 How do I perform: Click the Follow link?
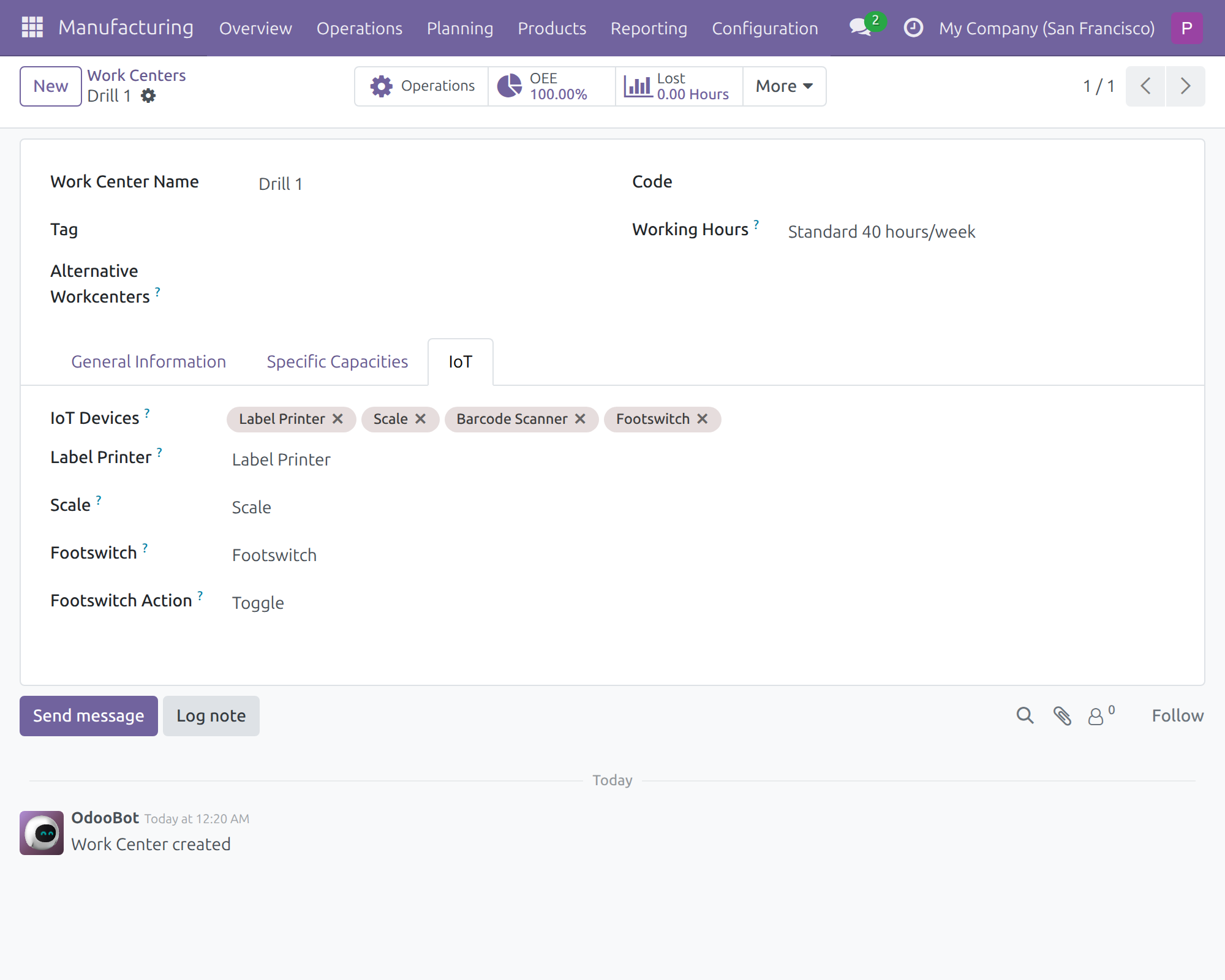coord(1178,715)
